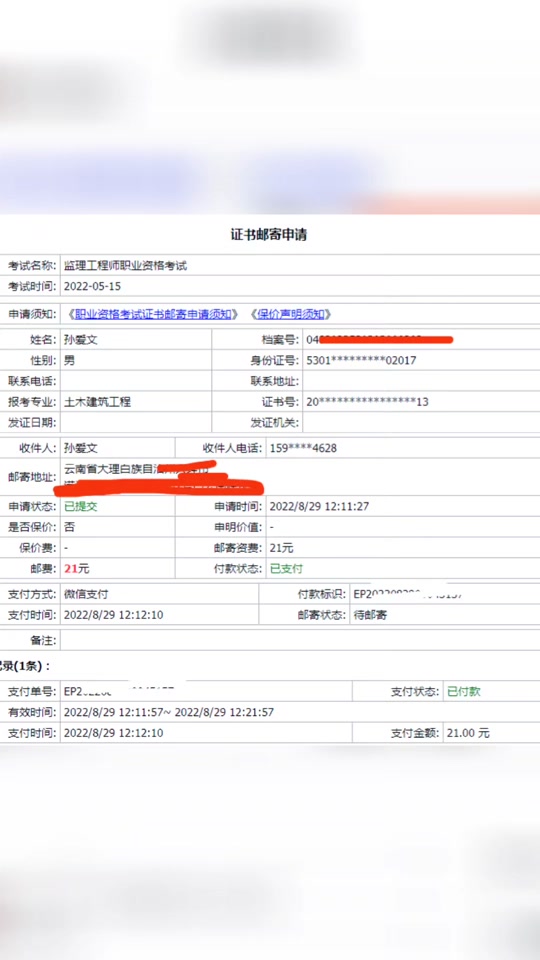Viewport: 540px width, 960px height.
Task: Open the 职业资格考试证书邮寄申请须知 link
Action: point(153,314)
